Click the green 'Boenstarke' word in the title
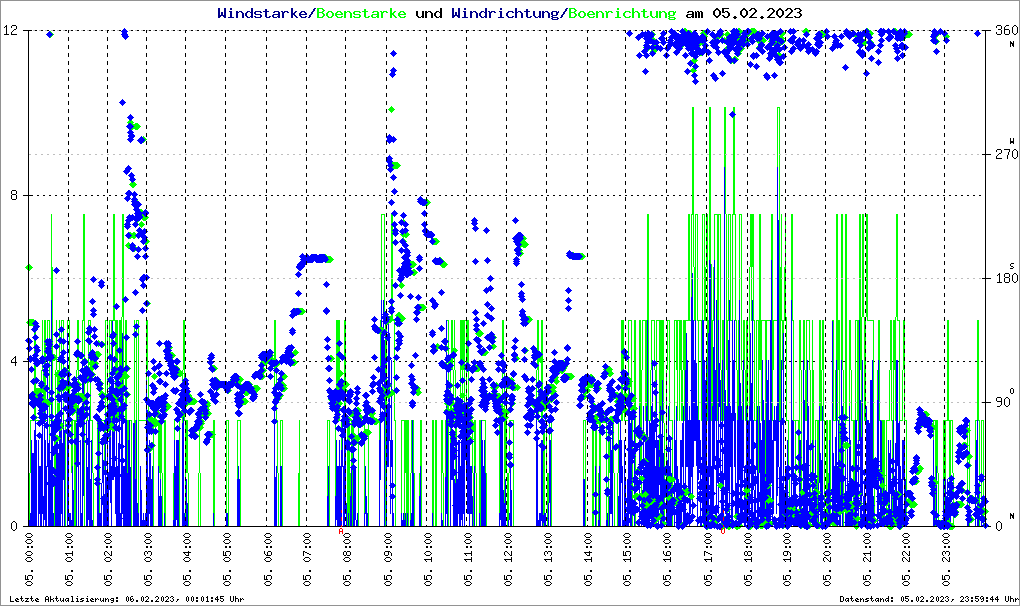1020x606 pixels. 360,13
